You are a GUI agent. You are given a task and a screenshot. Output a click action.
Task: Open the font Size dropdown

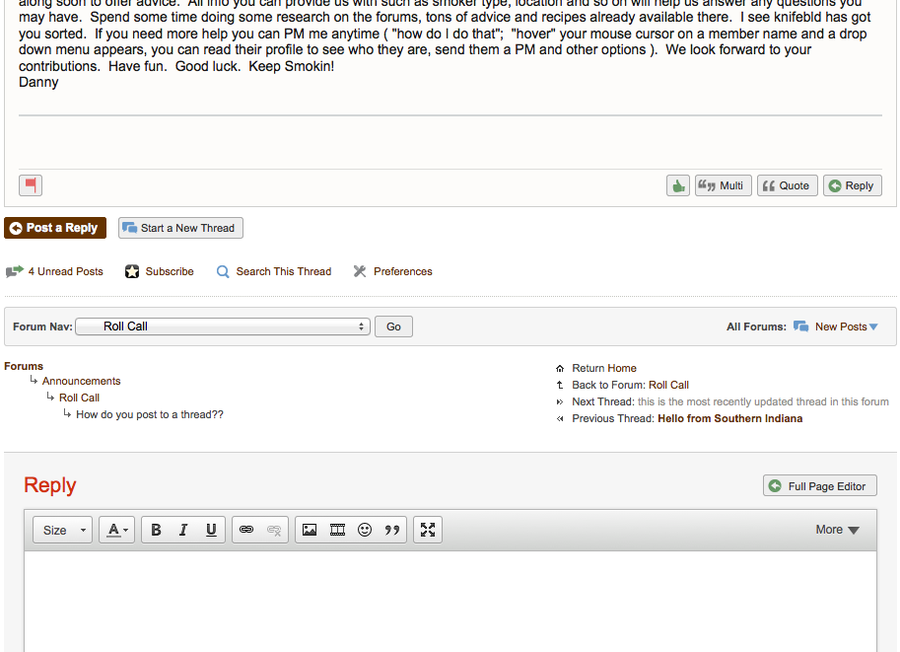point(63,530)
